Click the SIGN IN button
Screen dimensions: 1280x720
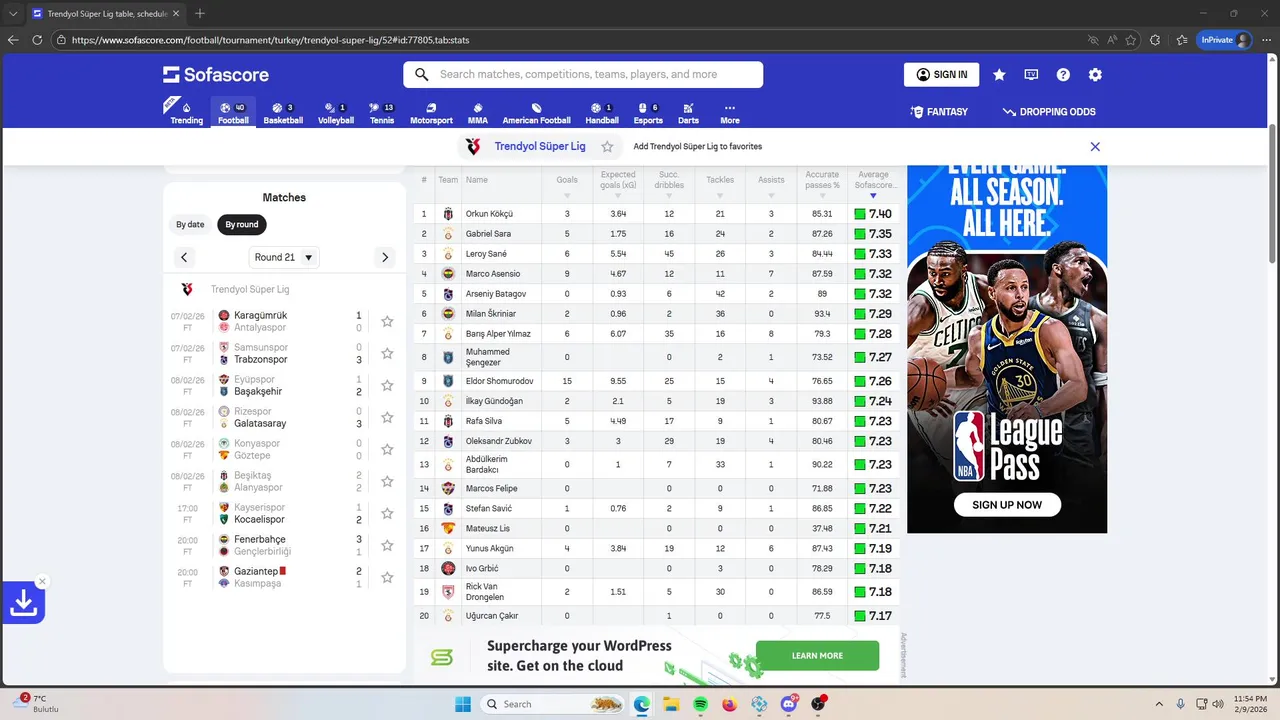tap(941, 75)
